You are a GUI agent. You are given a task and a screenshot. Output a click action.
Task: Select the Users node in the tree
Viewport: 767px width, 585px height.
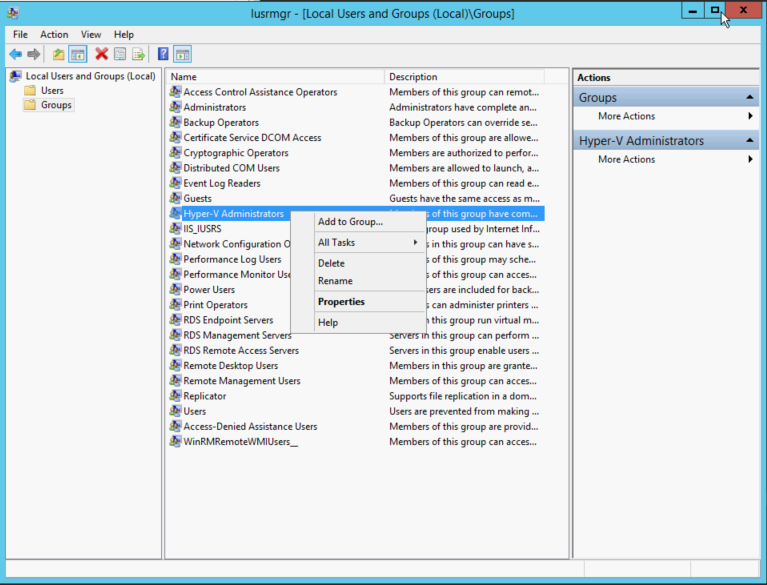click(52, 90)
